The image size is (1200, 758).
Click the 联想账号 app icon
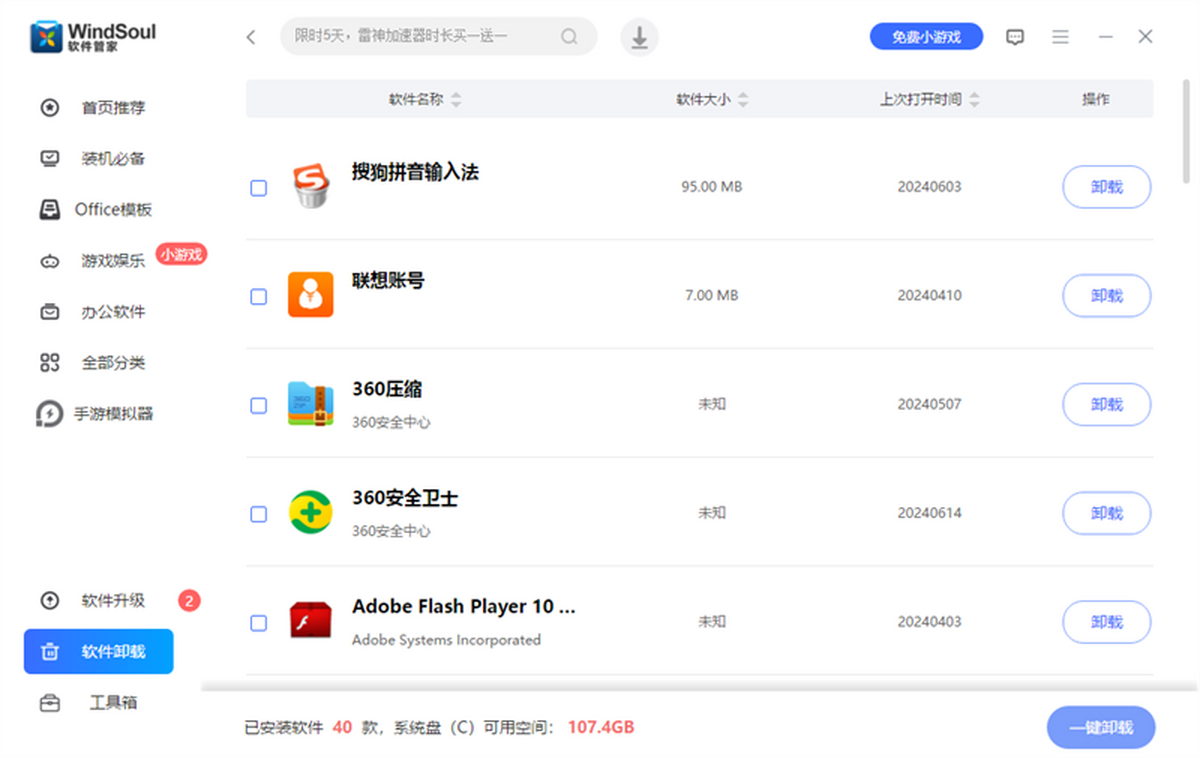[311, 295]
